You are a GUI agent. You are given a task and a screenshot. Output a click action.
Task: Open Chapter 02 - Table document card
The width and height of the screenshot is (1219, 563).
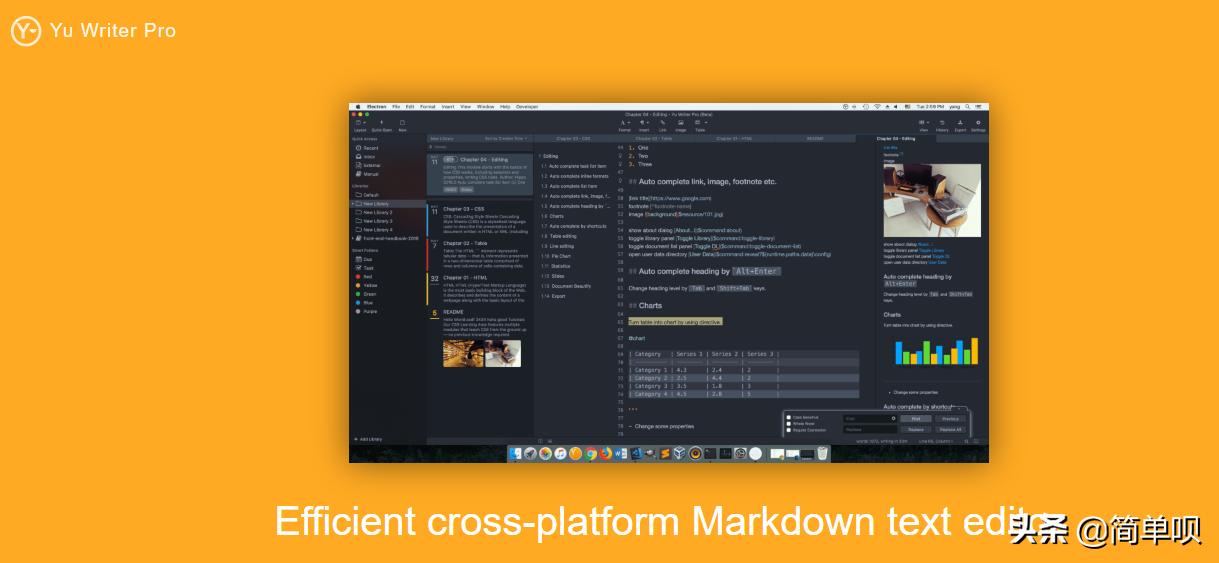(x=480, y=254)
